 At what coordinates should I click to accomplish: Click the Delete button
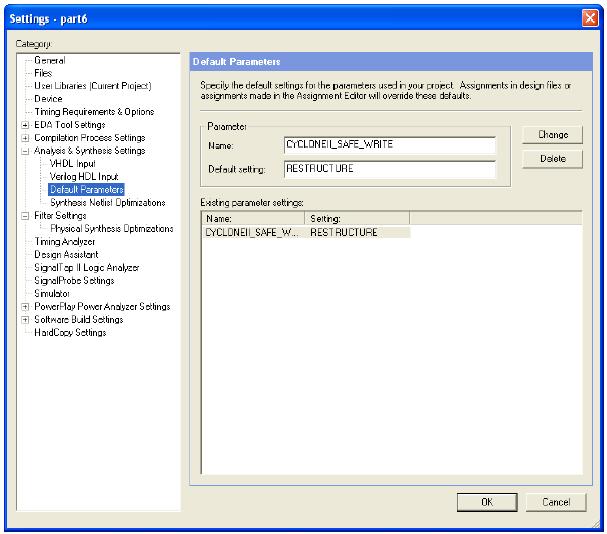point(552,159)
